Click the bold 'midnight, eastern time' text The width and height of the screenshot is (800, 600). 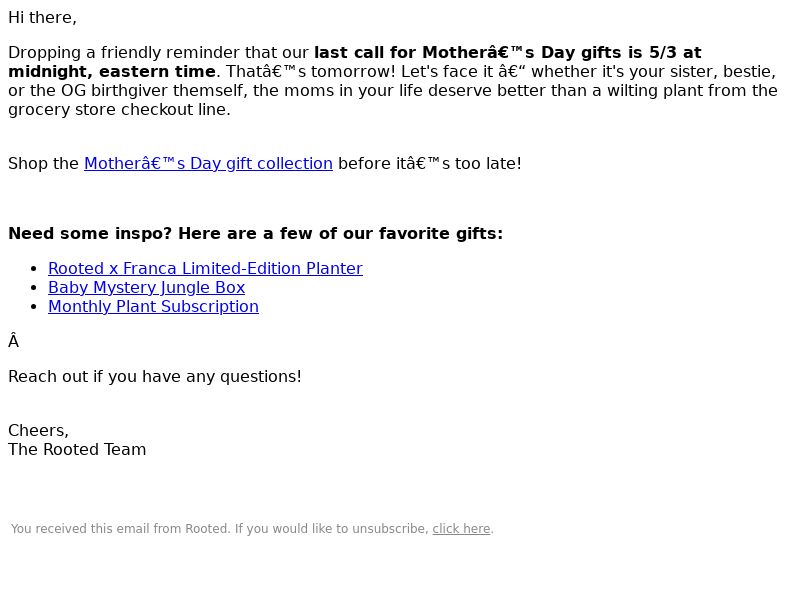click(x=112, y=71)
